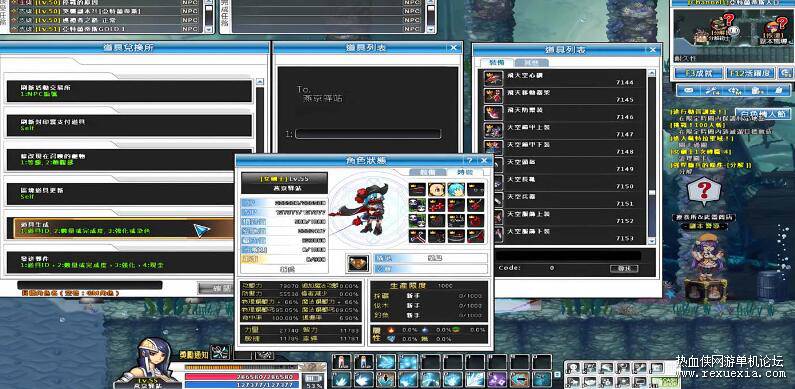The width and height of the screenshot is (795, 389).
Task: Focus the '1:' input field in middle window
Action: [x=368, y=134]
